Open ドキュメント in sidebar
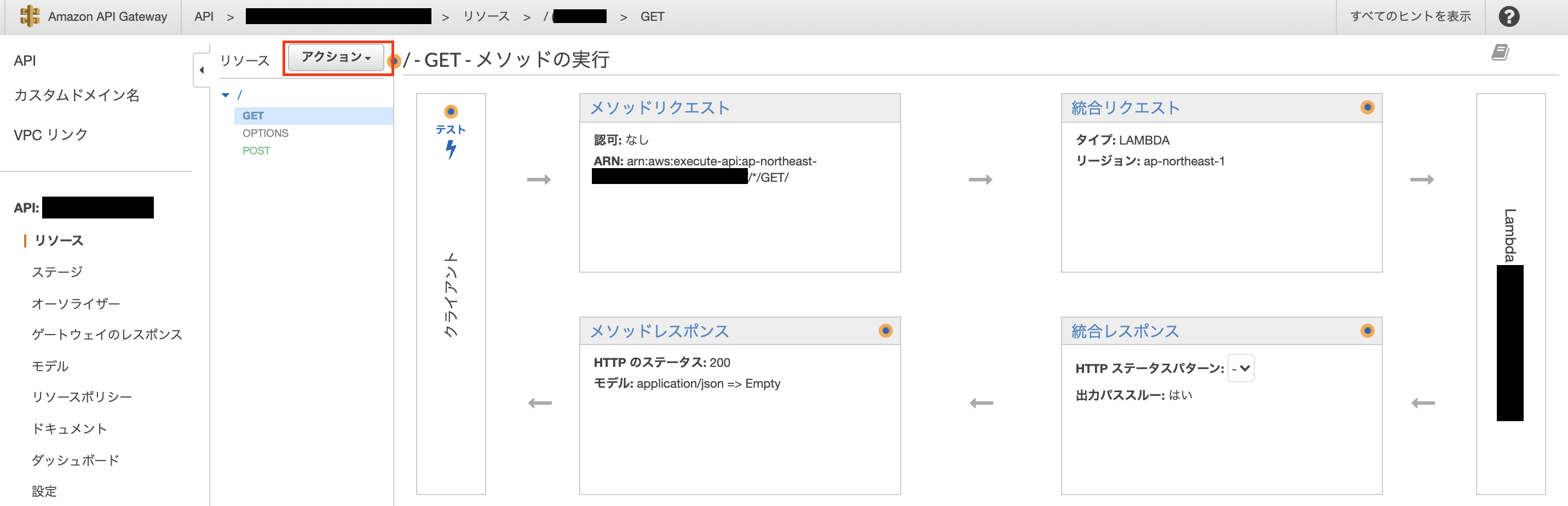This screenshot has width=1568, height=506. (70, 429)
